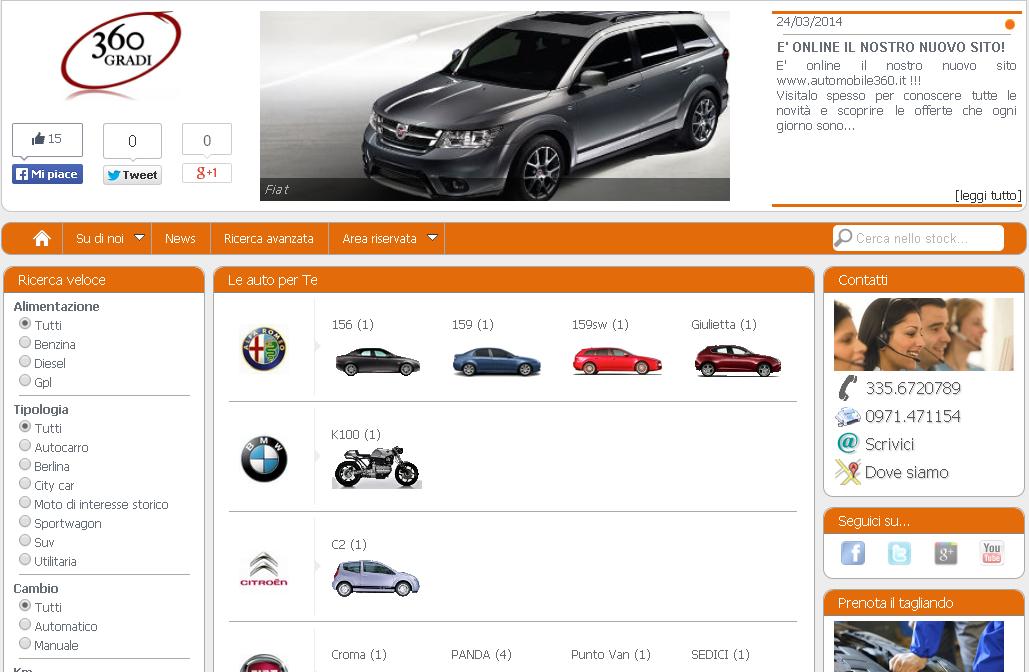
Task: Click the K100 (1) model link
Action: click(356, 434)
